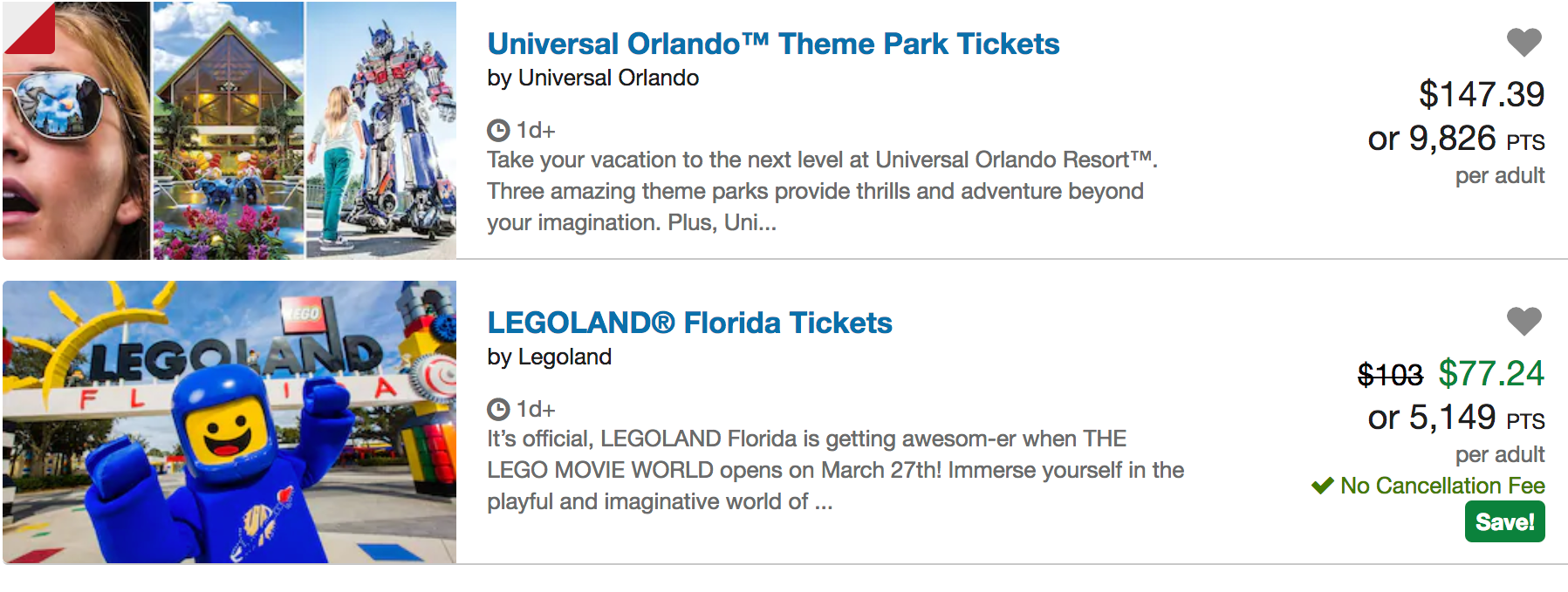1568x592 pixels.
Task: Click the by Universal Orlando provider text
Action: pyautogui.click(x=592, y=78)
